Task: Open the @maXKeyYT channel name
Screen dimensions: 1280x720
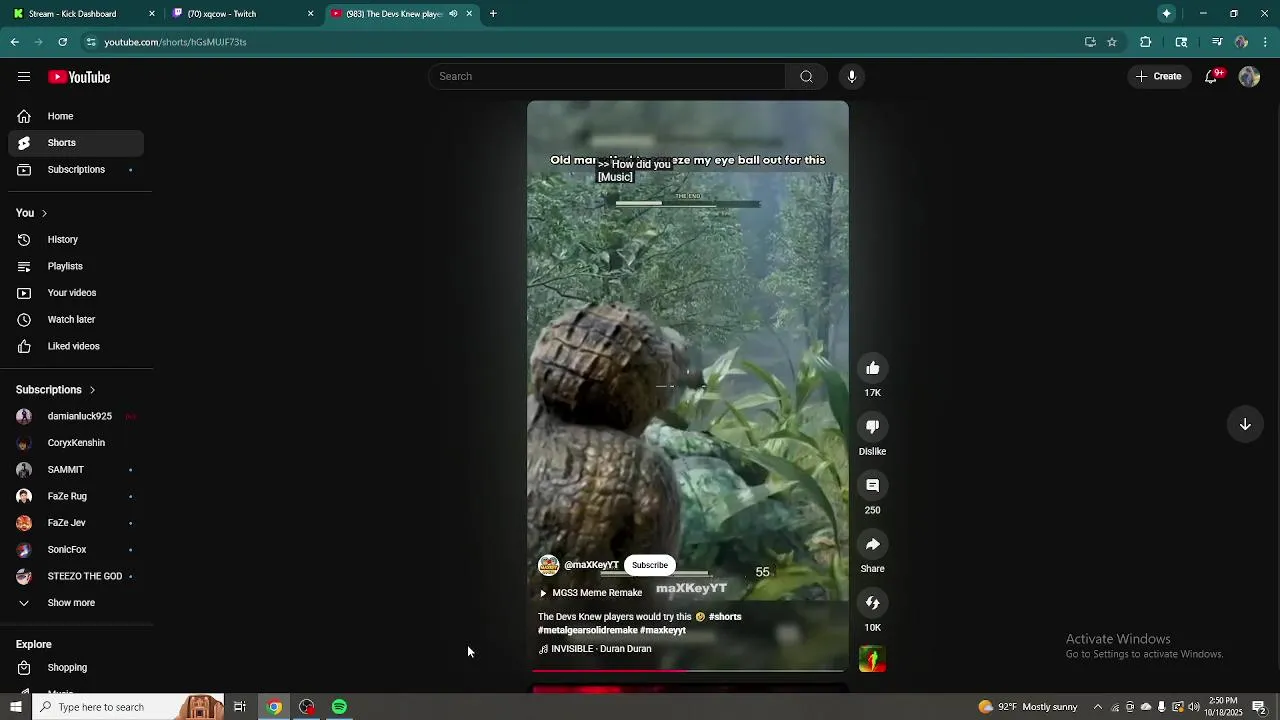Action: 591,565
